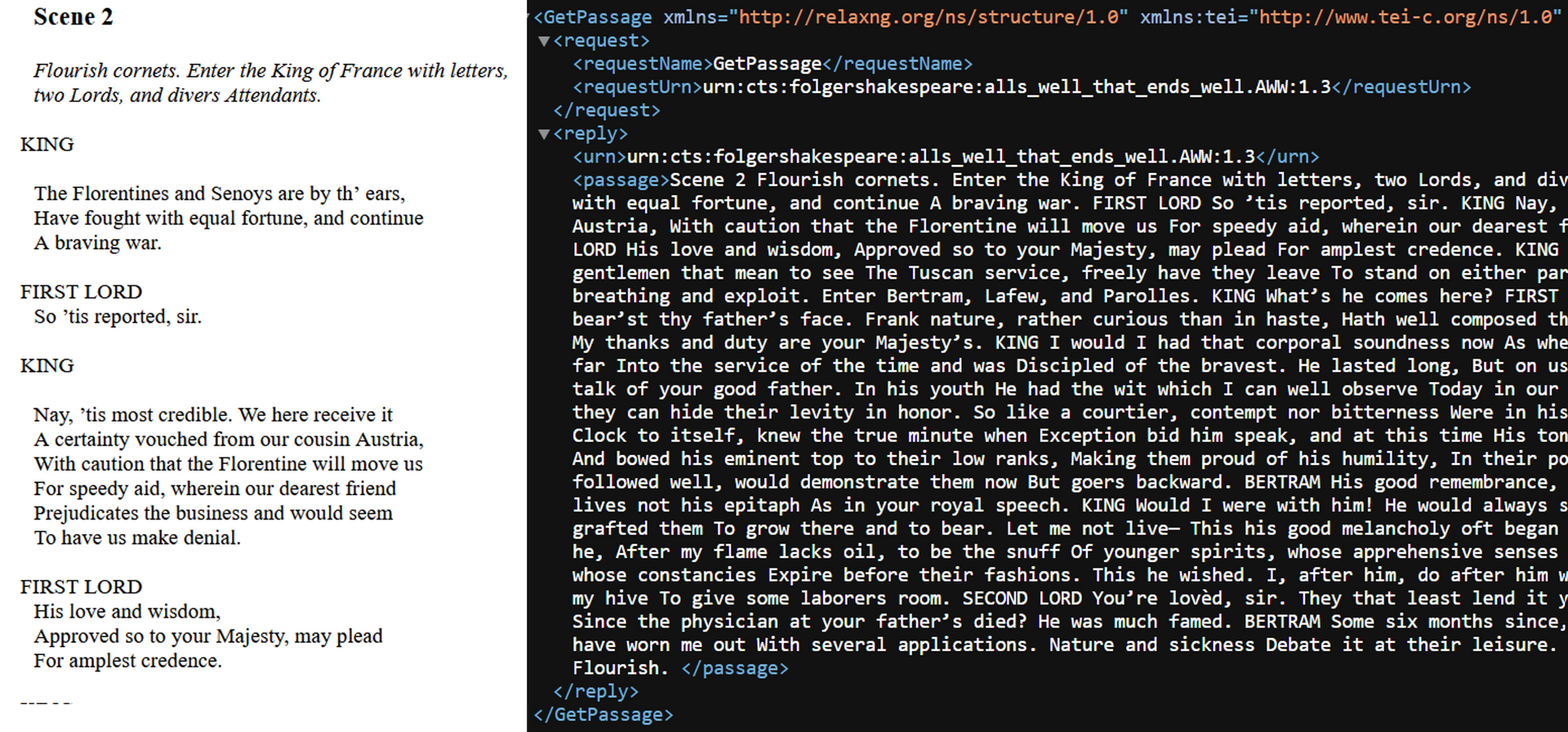Click the requestUrn URN value text
Screen dimensions: 1568x732
pos(1017,87)
